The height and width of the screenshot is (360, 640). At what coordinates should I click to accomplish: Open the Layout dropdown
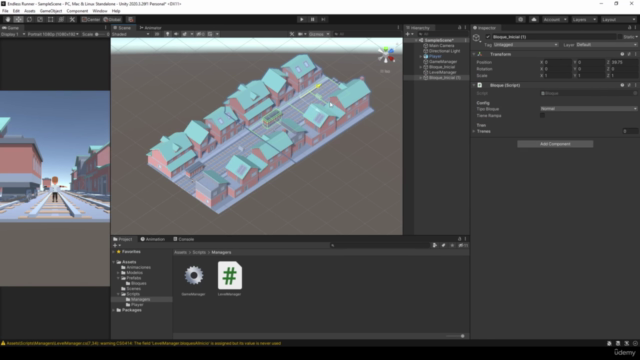point(618,19)
